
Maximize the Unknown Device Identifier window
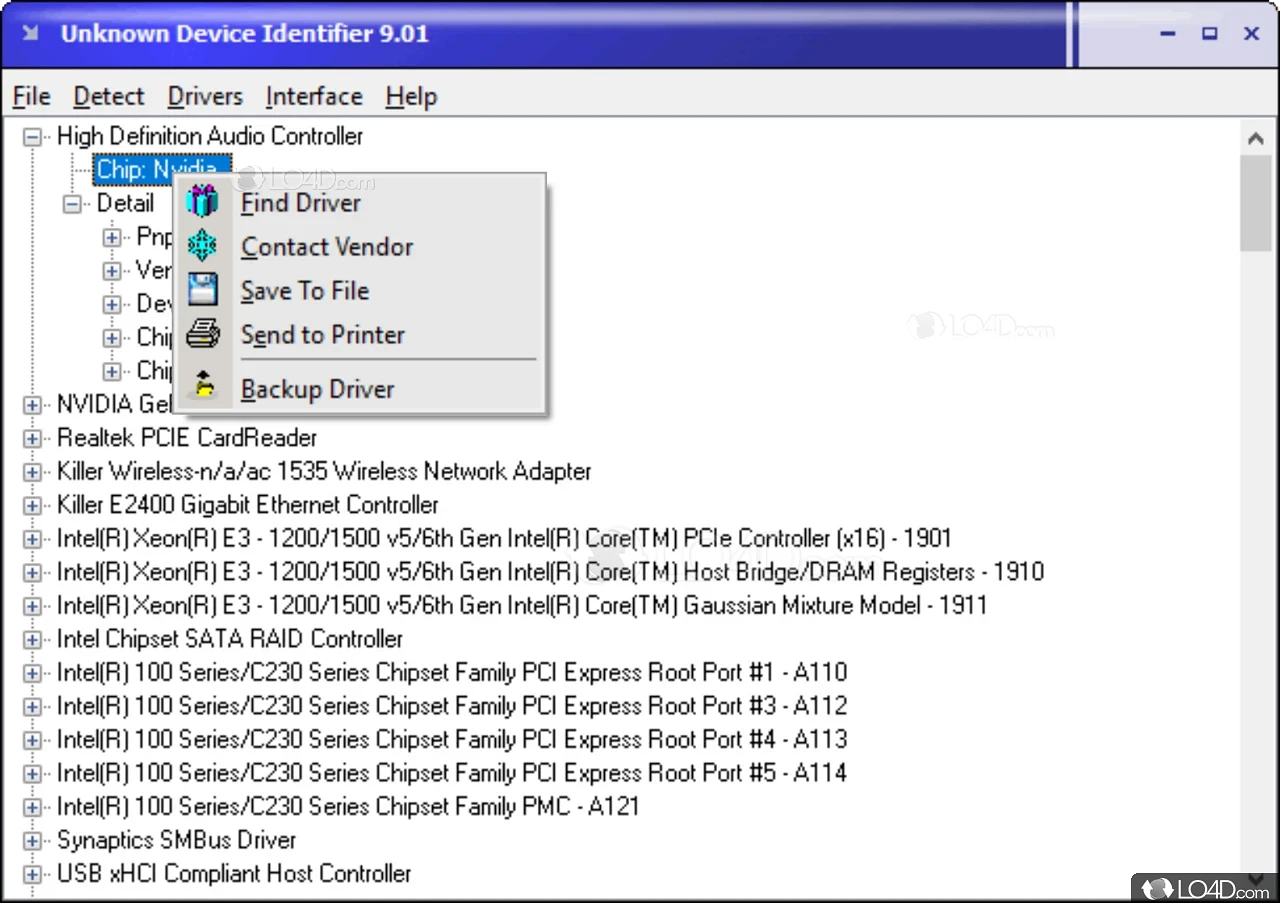coord(1210,33)
